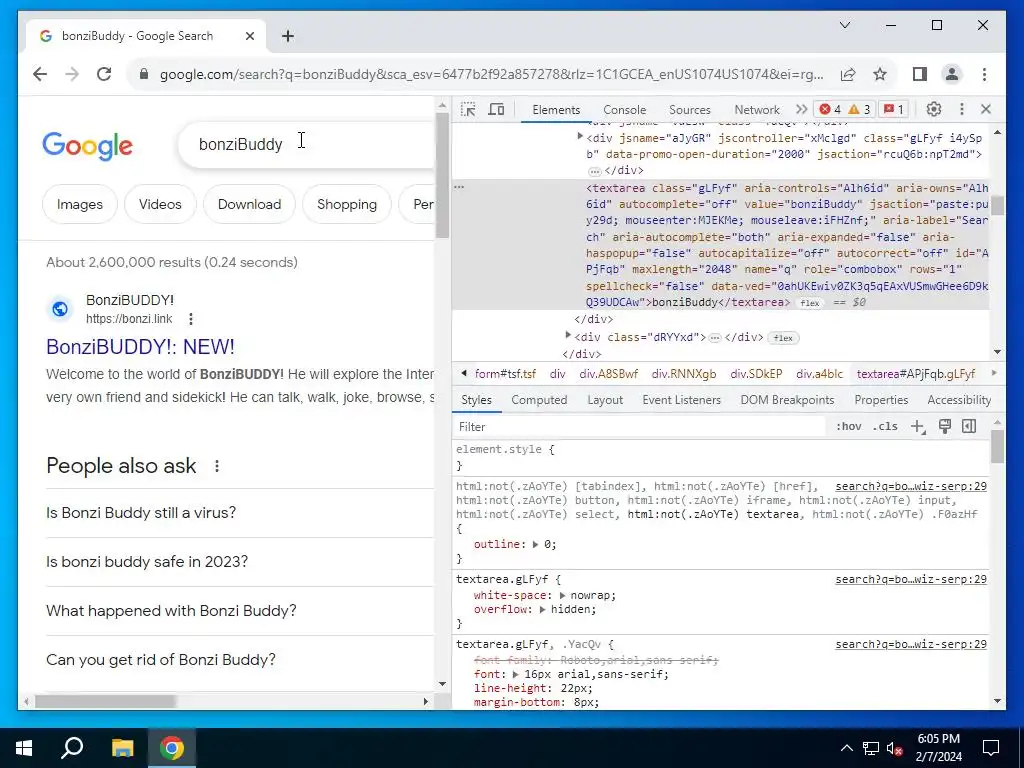Open the Layout pane tab

pyautogui.click(x=605, y=400)
